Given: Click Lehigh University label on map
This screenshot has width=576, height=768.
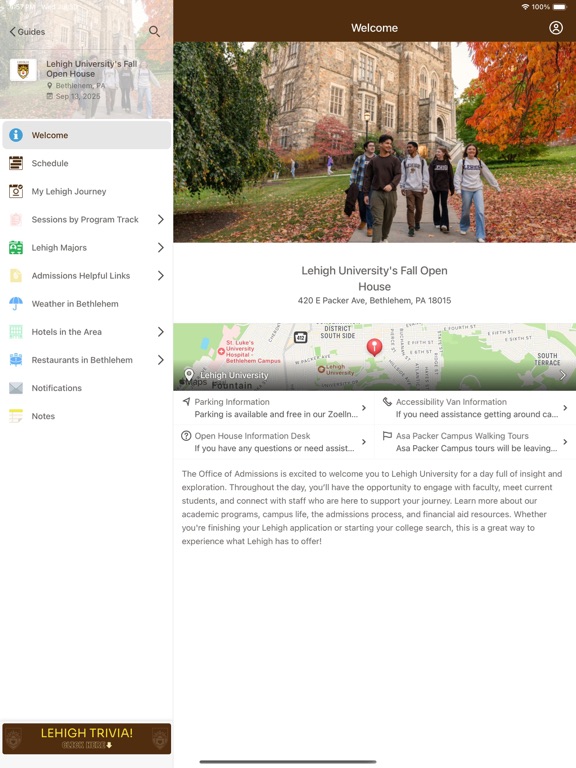Looking at the screenshot, I should coord(234,375).
